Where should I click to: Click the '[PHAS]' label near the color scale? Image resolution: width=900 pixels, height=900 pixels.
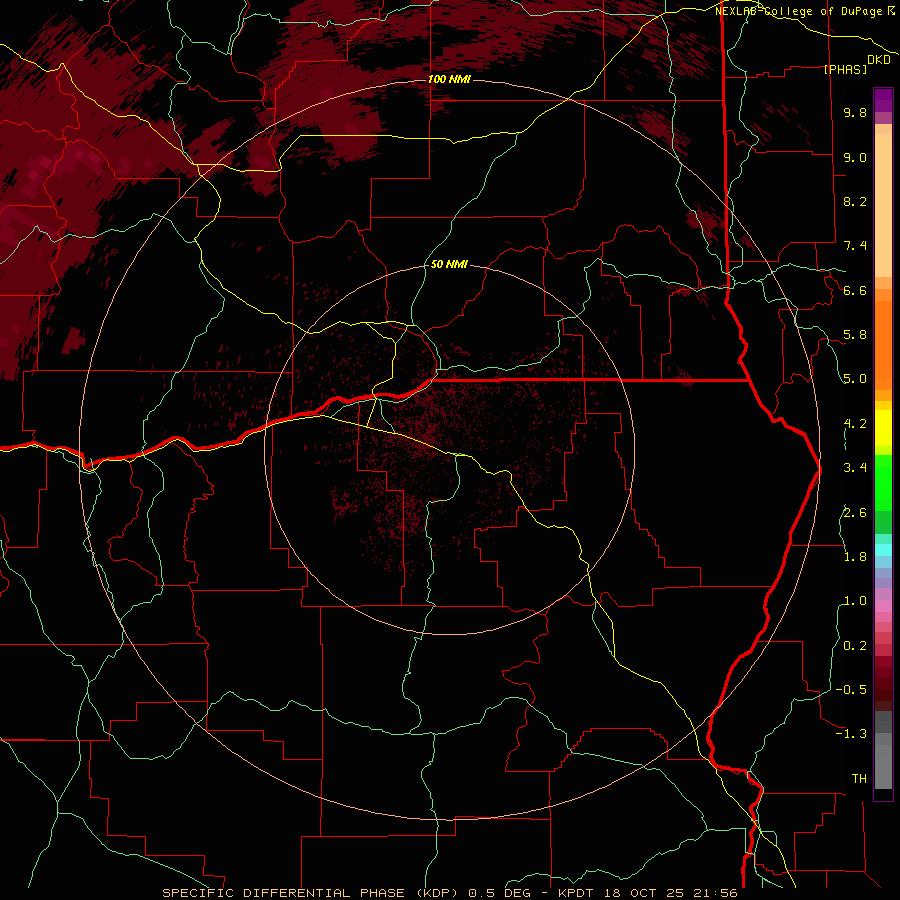point(845,69)
